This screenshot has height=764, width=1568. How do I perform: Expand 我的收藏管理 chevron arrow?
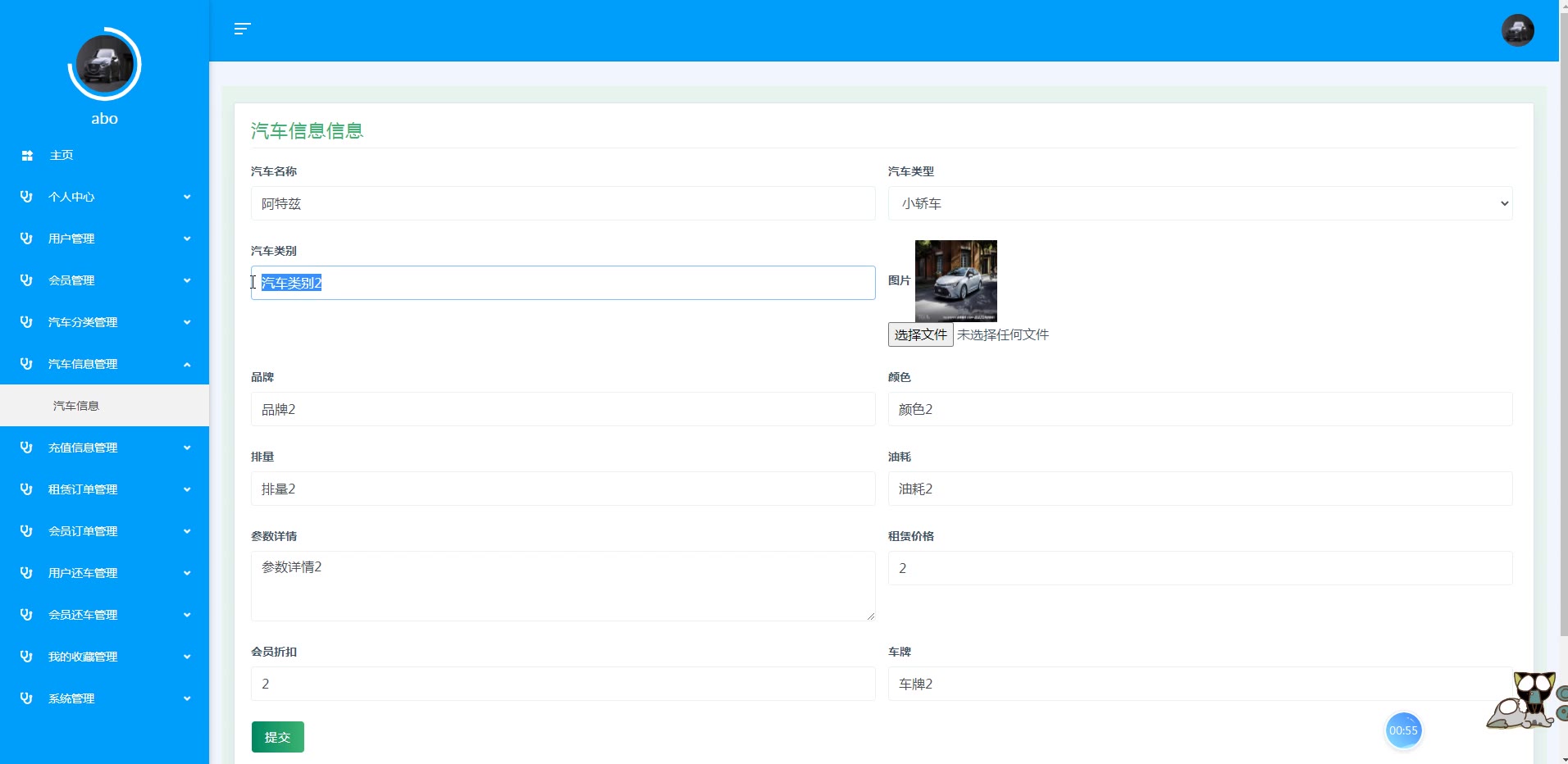coord(187,657)
